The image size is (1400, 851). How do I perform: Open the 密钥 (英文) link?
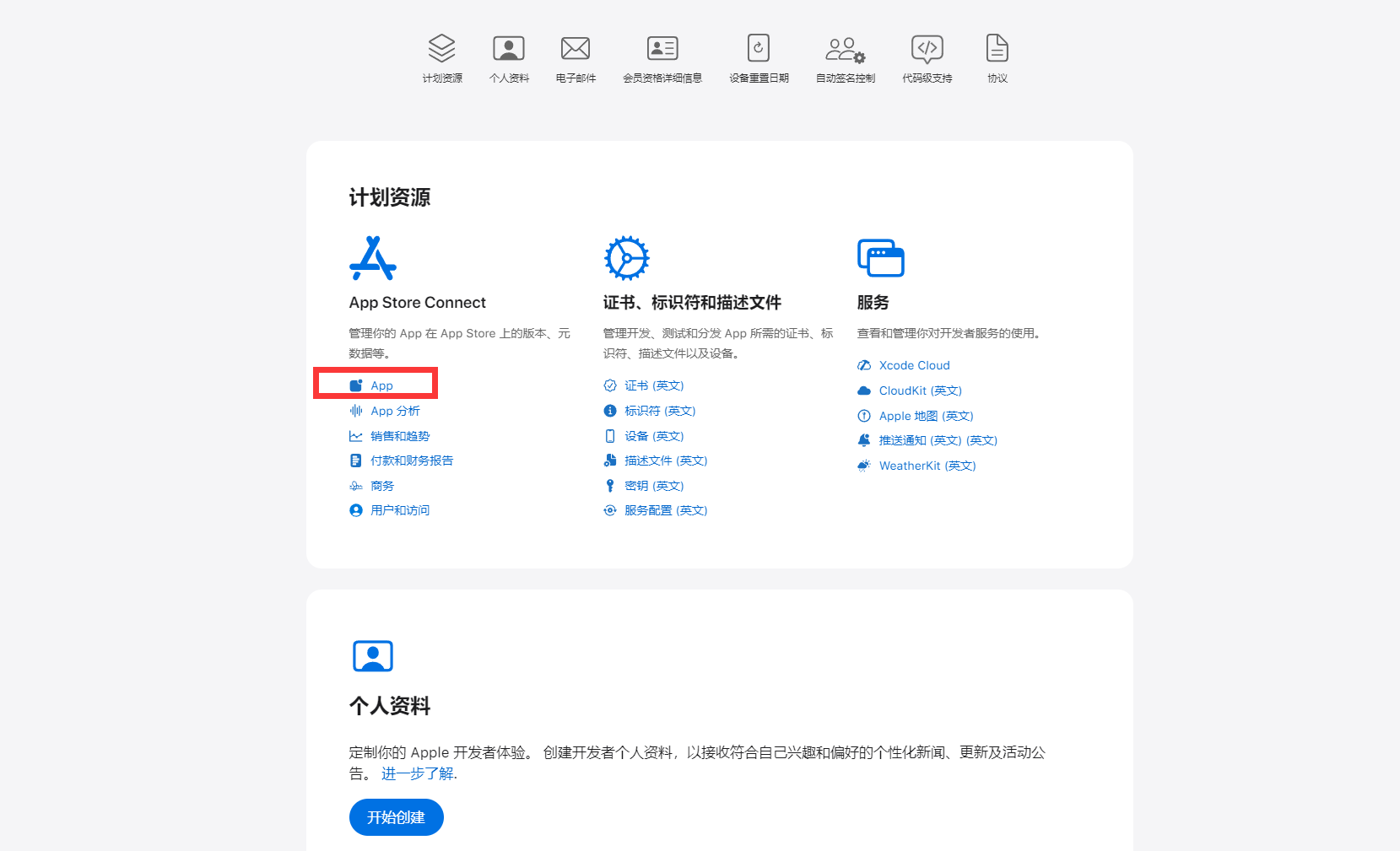pyautogui.click(x=654, y=486)
